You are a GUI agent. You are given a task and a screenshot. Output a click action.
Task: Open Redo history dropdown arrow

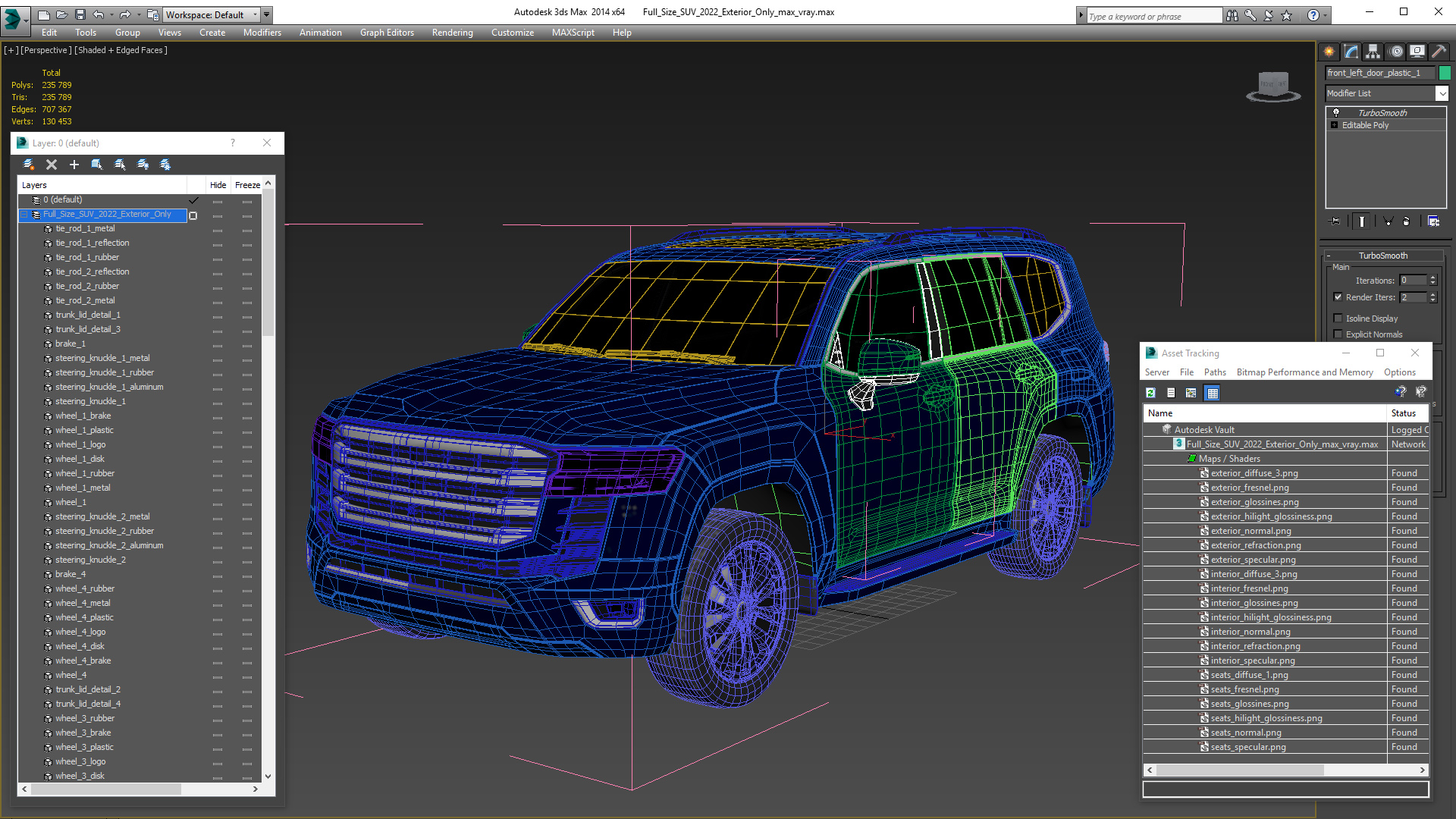[139, 14]
